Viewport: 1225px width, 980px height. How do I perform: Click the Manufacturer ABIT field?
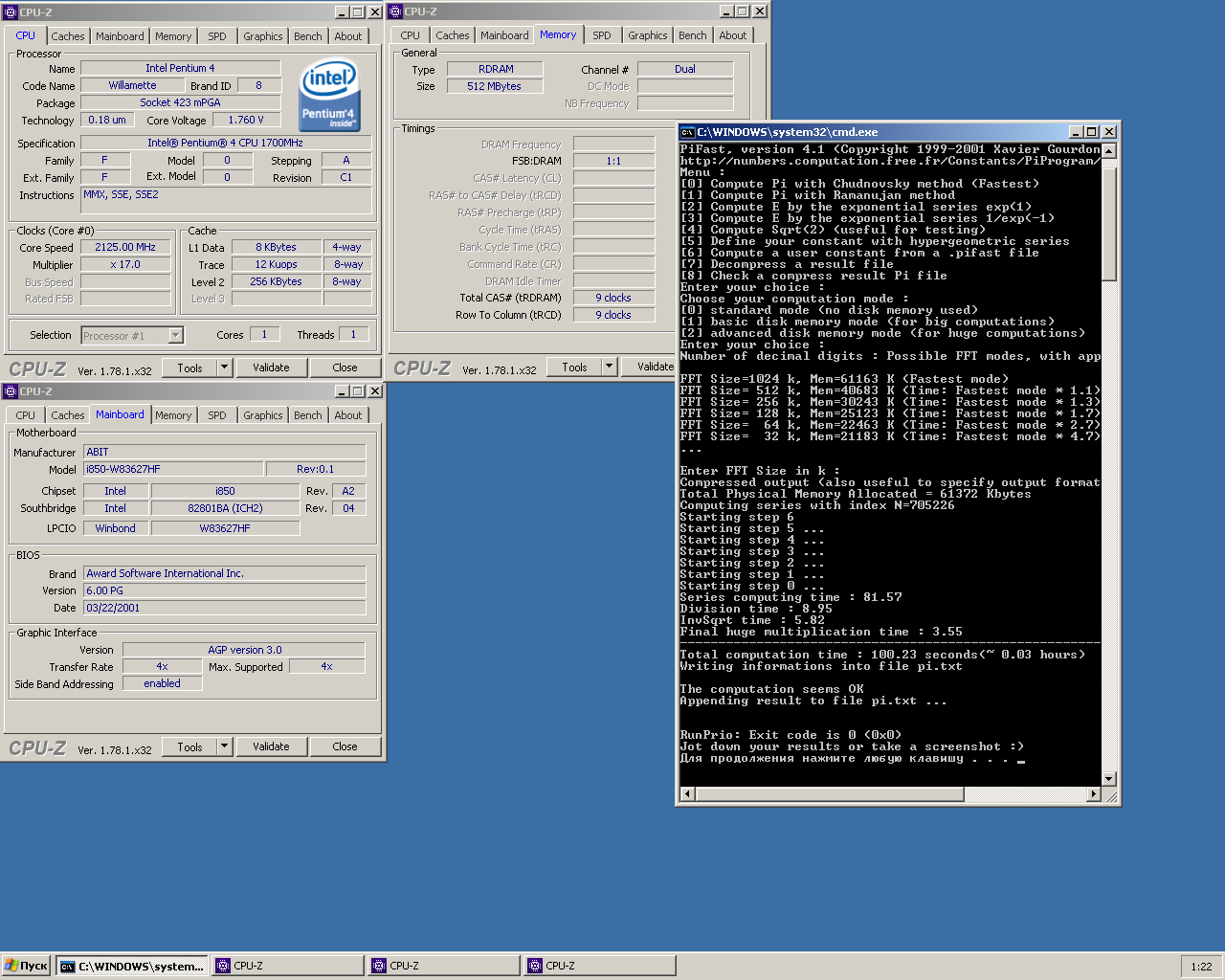click(x=224, y=452)
